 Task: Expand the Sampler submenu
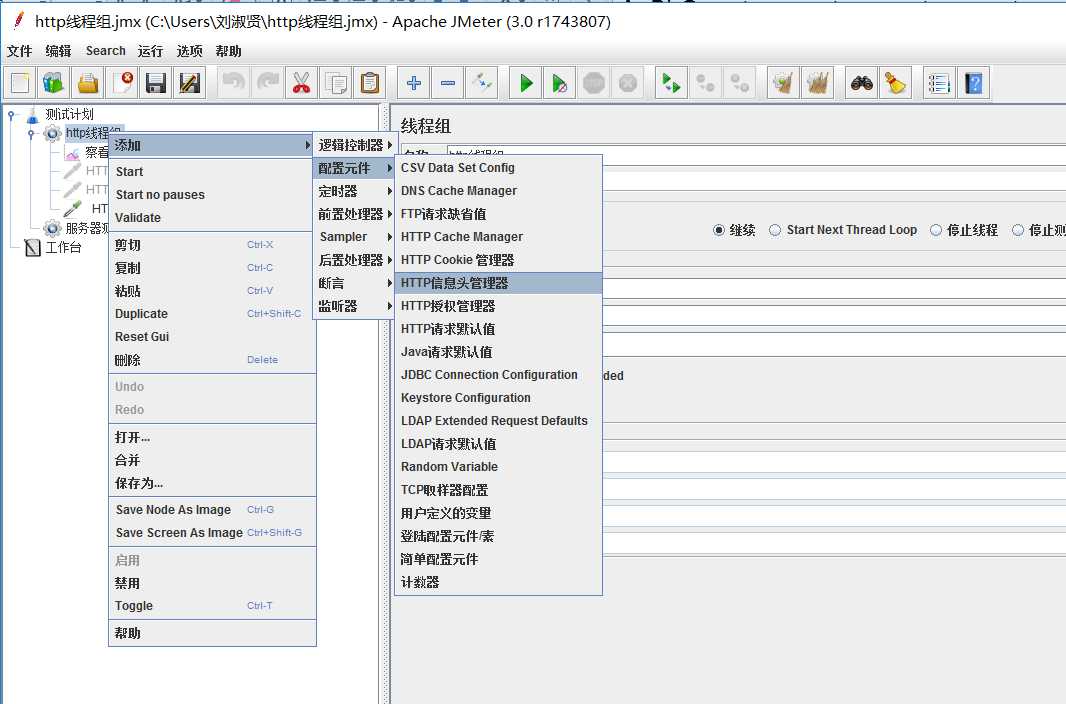(x=354, y=237)
